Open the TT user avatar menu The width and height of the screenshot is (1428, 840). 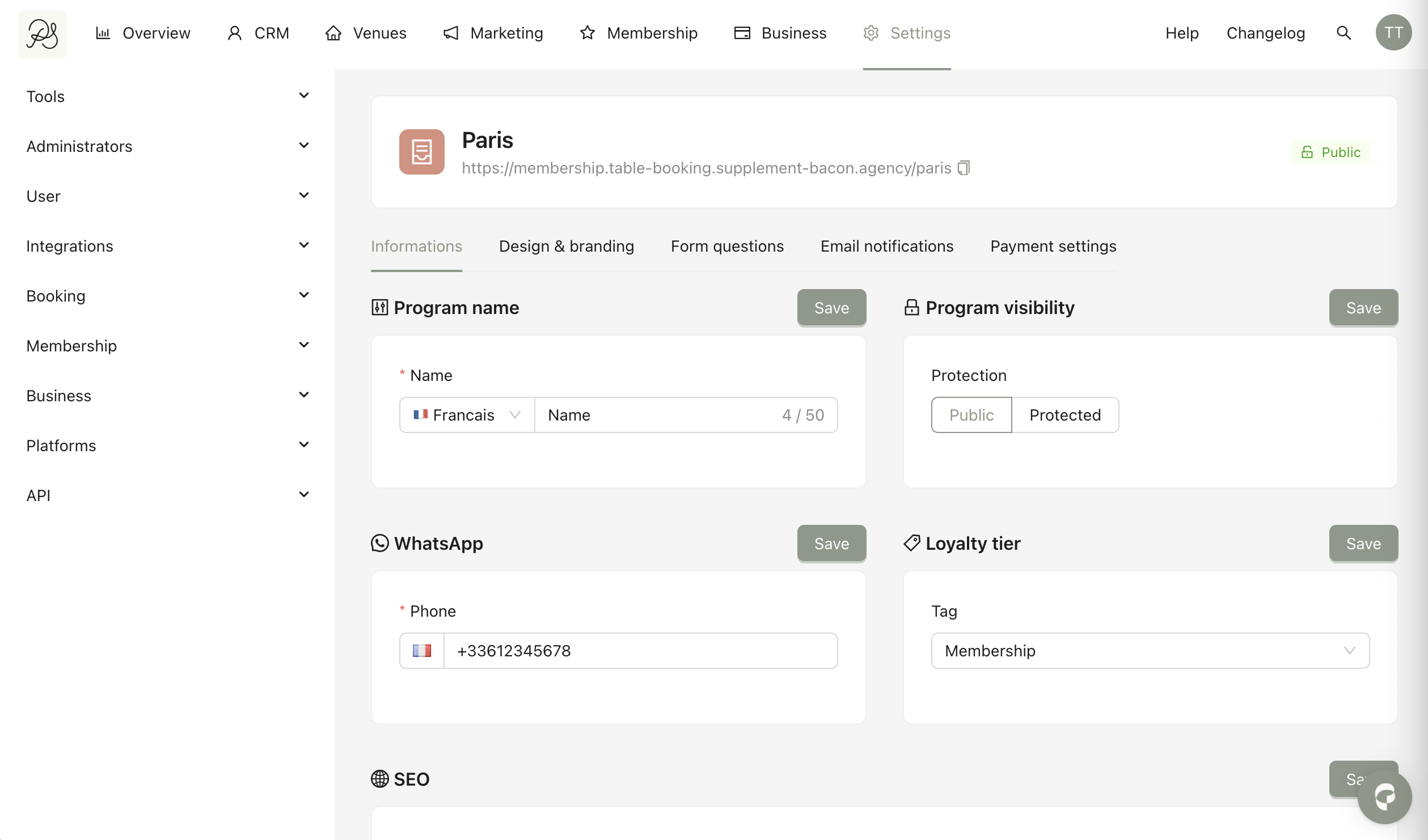click(x=1393, y=33)
